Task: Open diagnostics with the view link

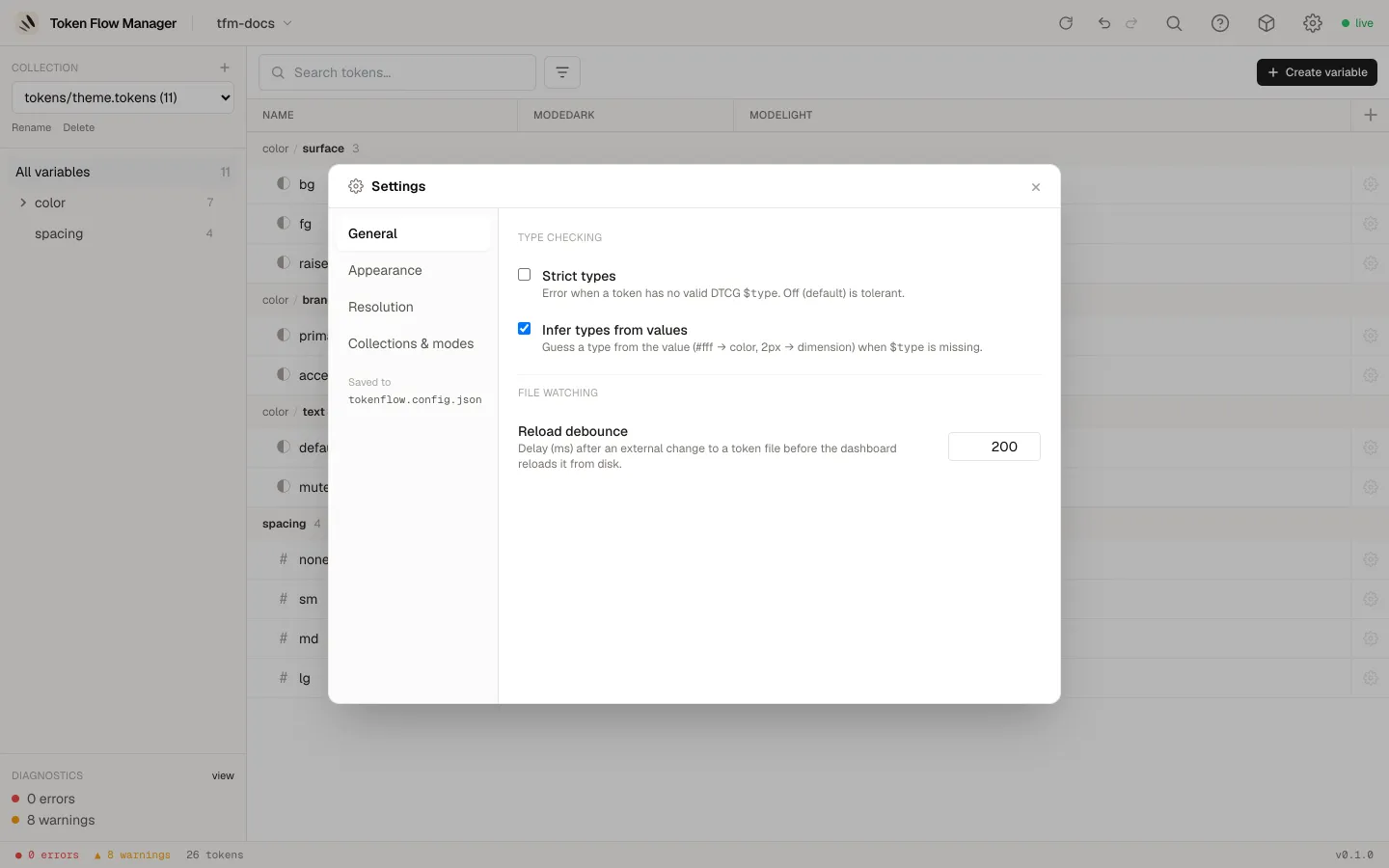Action: pyautogui.click(x=223, y=775)
